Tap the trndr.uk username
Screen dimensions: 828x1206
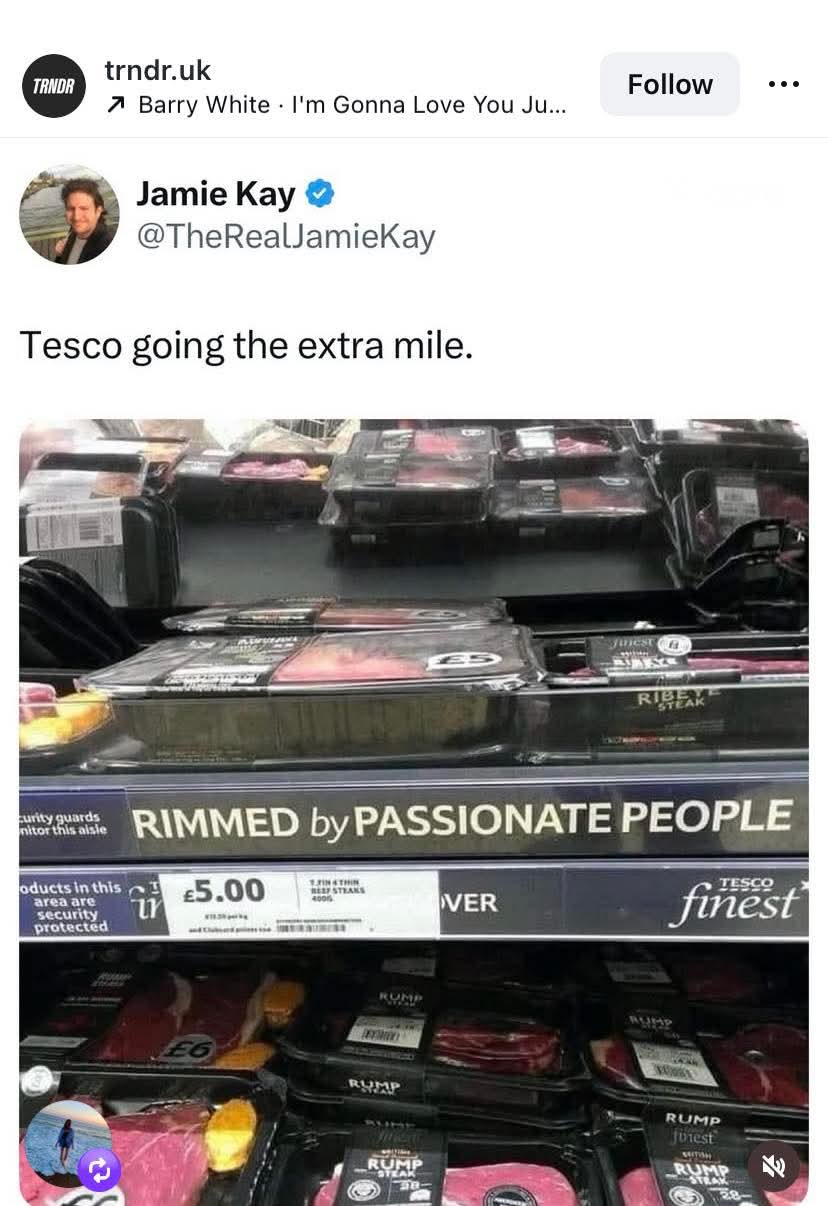[158, 70]
